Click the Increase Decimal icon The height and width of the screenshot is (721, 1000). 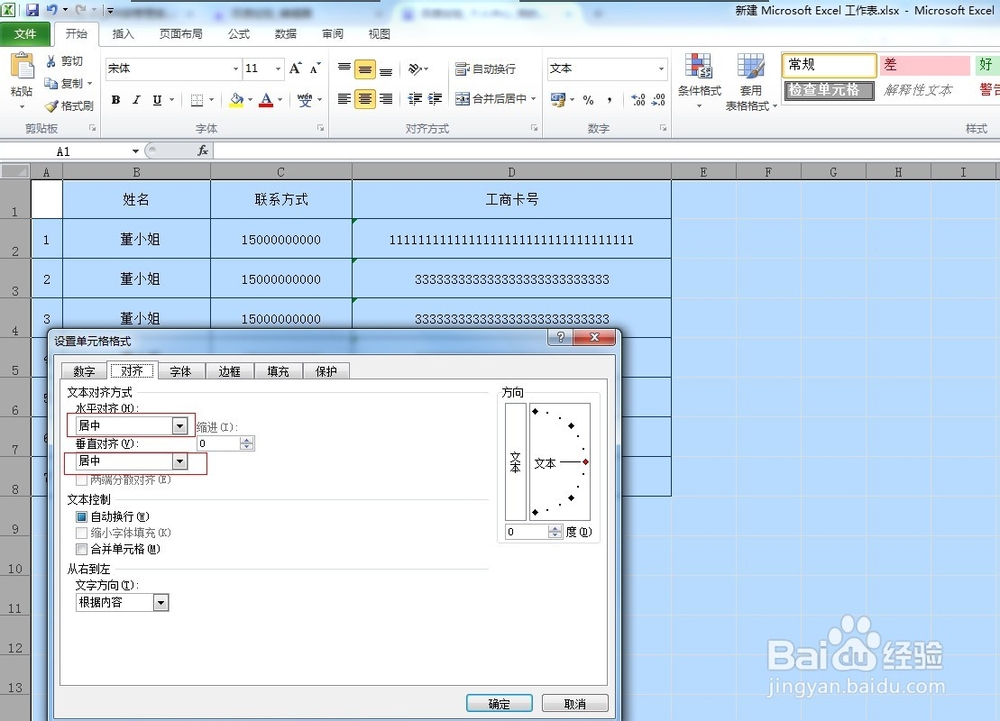tap(640, 100)
